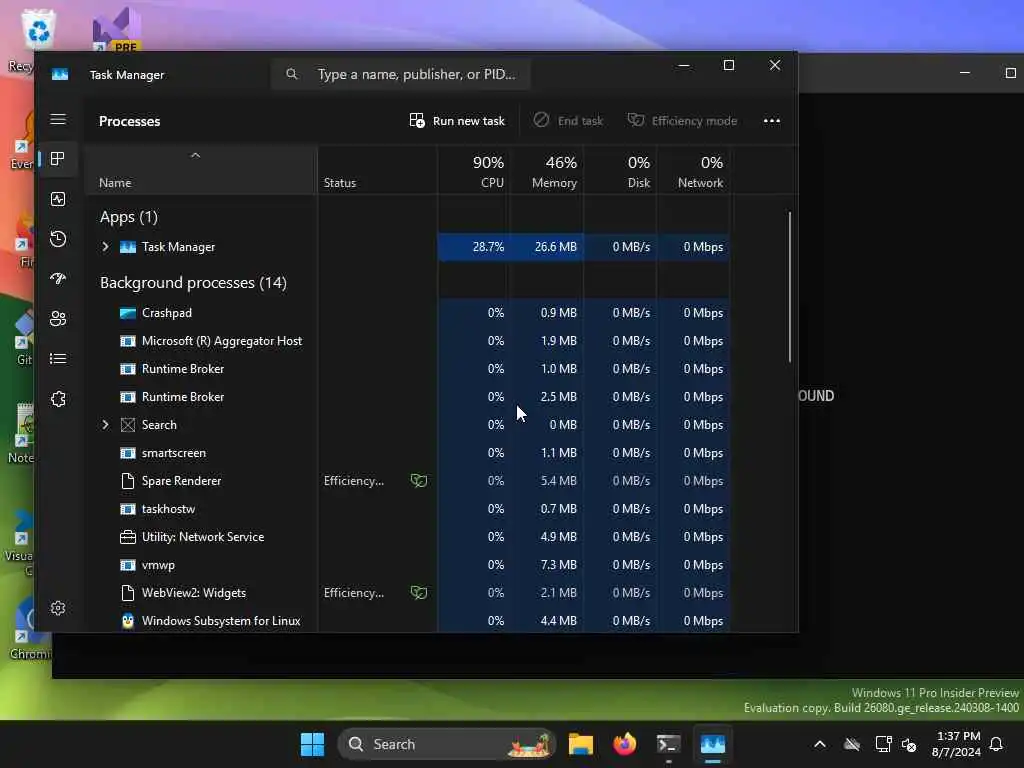1024x768 pixels.
Task: Open Firefox from the taskbar
Action: [x=624, y=744]
